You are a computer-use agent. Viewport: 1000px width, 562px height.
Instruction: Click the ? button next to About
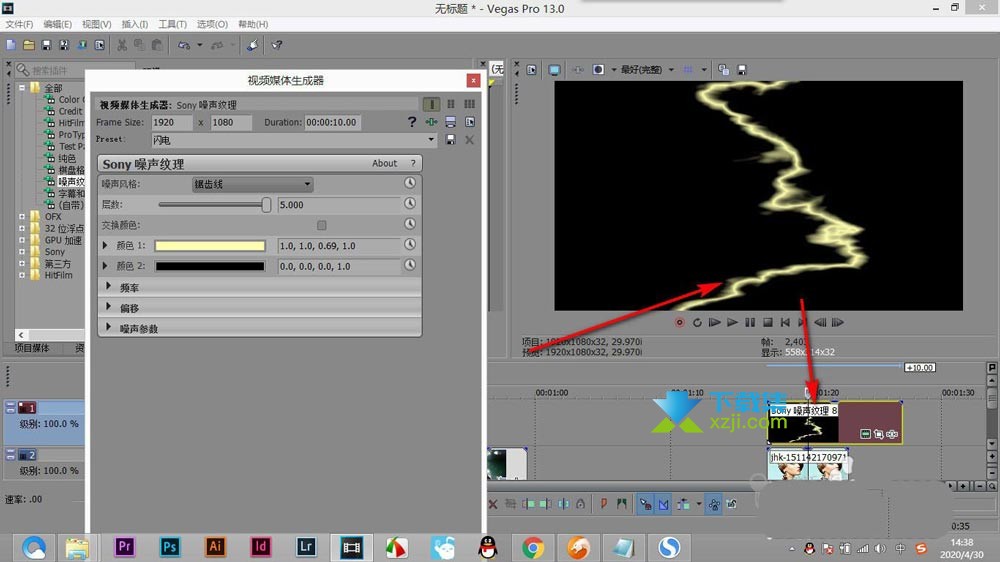pos(413,163)
